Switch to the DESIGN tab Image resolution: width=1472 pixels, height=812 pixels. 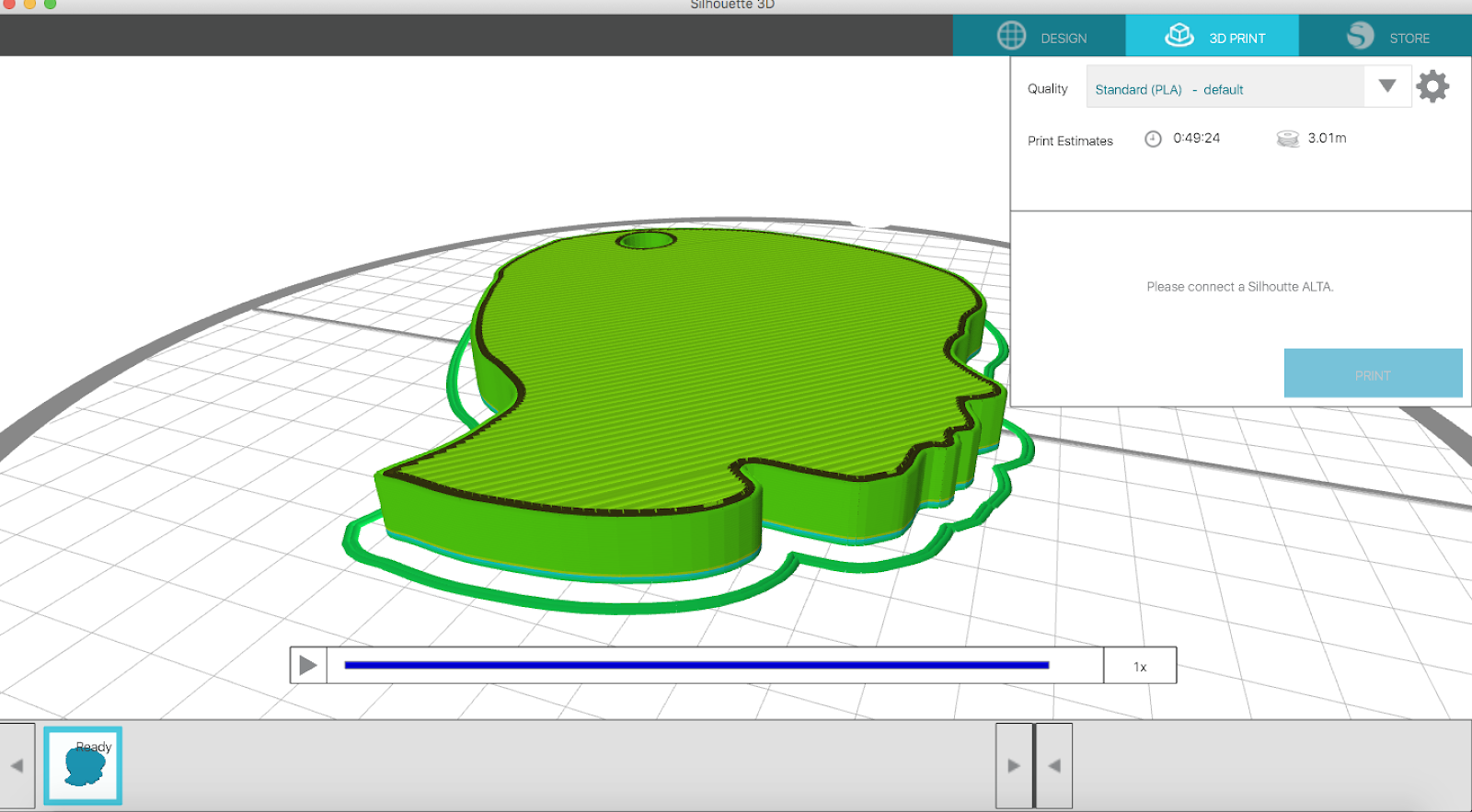tap(1040, 37)
